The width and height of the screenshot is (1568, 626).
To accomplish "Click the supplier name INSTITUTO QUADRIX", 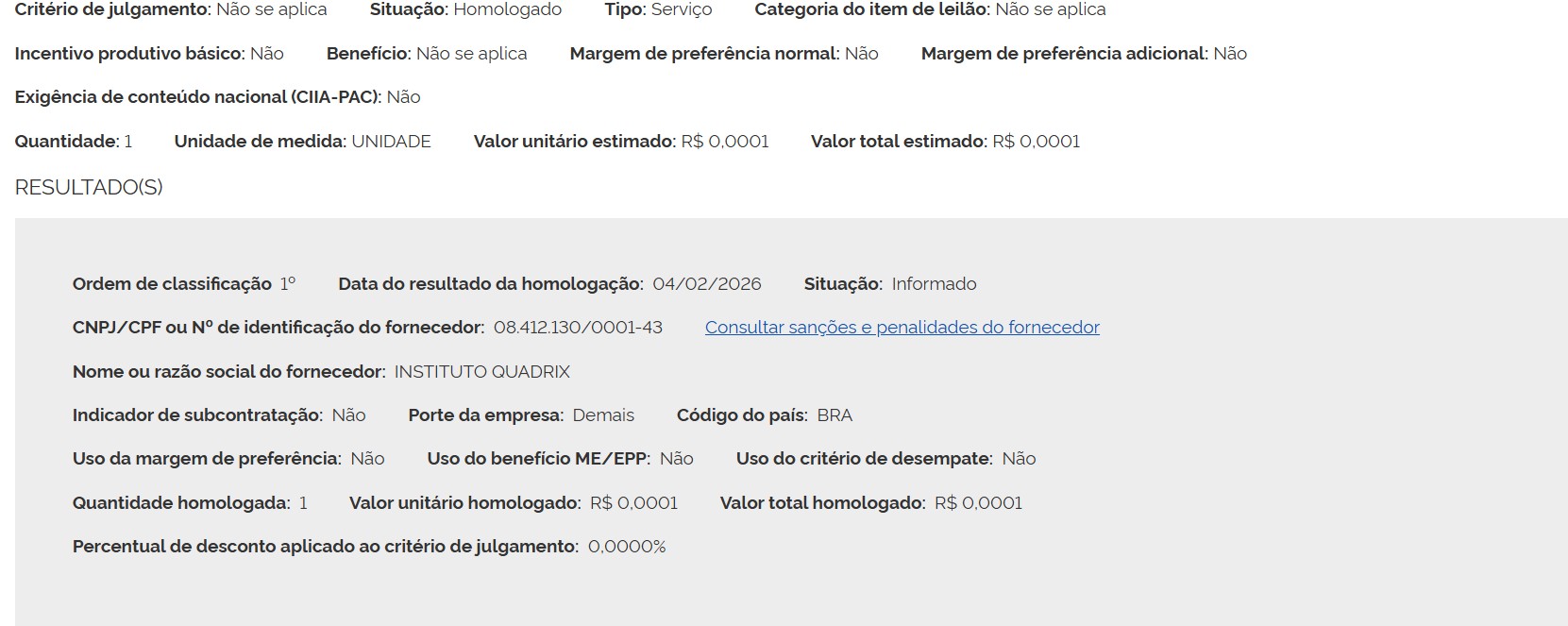I will (481, 372).
